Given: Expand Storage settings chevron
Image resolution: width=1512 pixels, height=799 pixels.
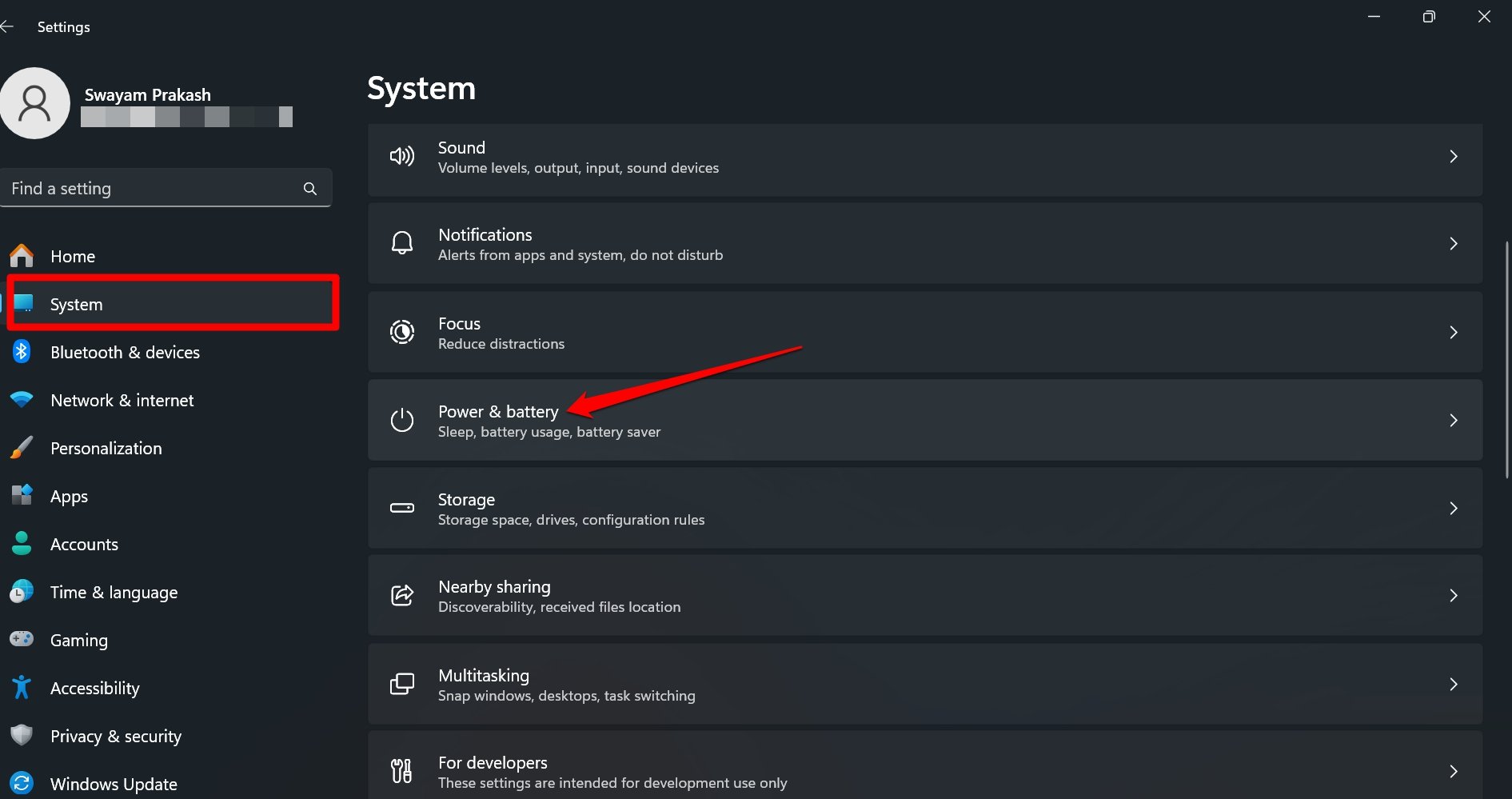Looking at the screenshot, I should [x=1453, y=508].
